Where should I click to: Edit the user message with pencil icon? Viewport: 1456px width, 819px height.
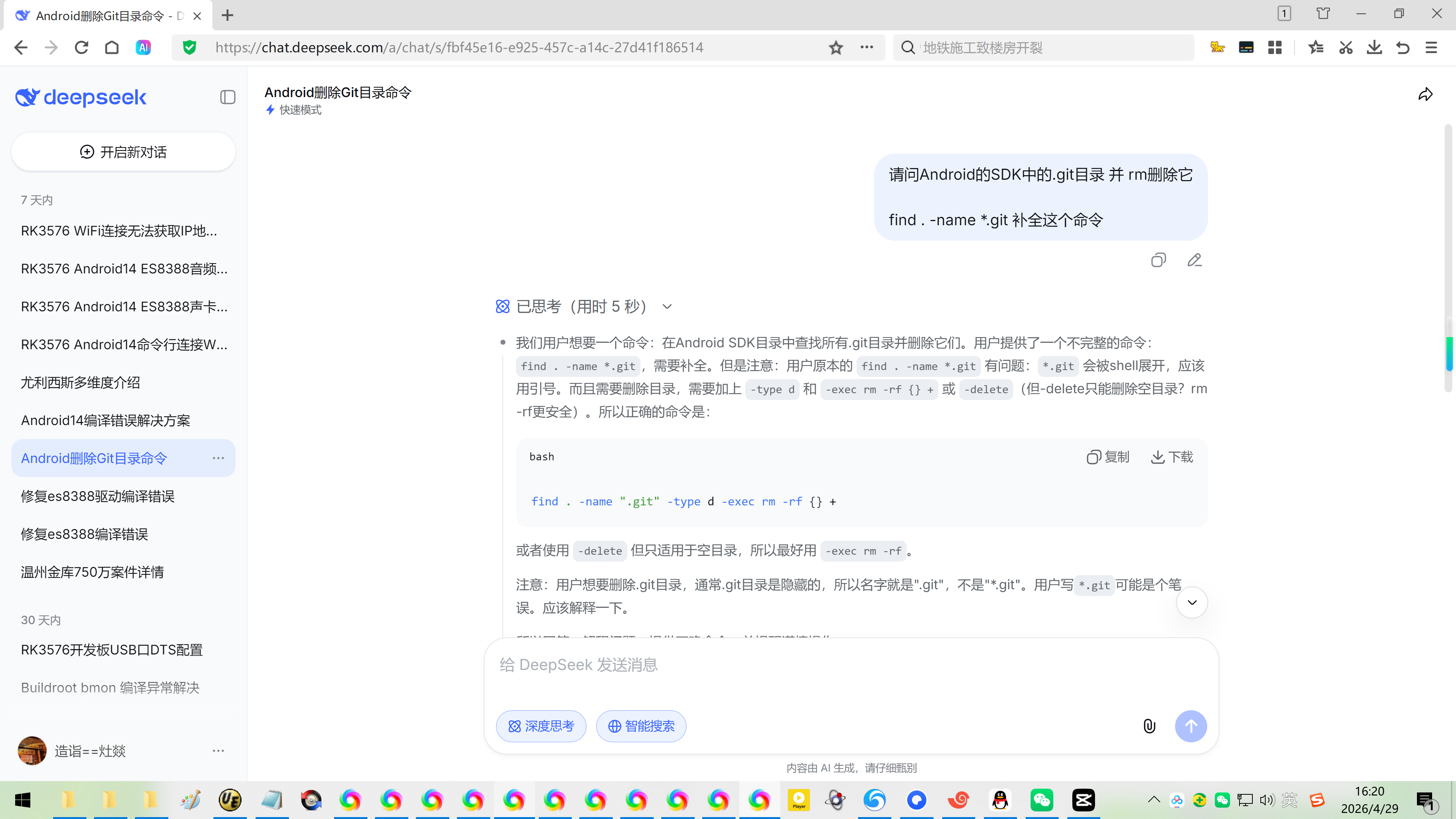pos(1194,260)
